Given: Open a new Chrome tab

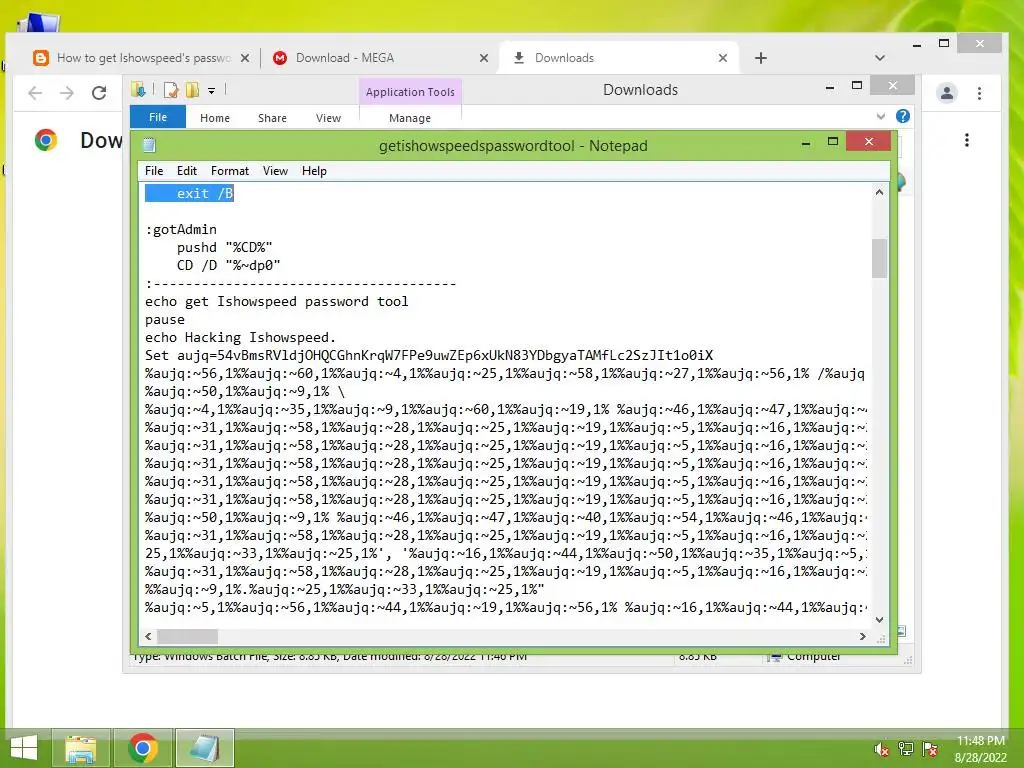Looking at the screenshot, I should (761, 58).
